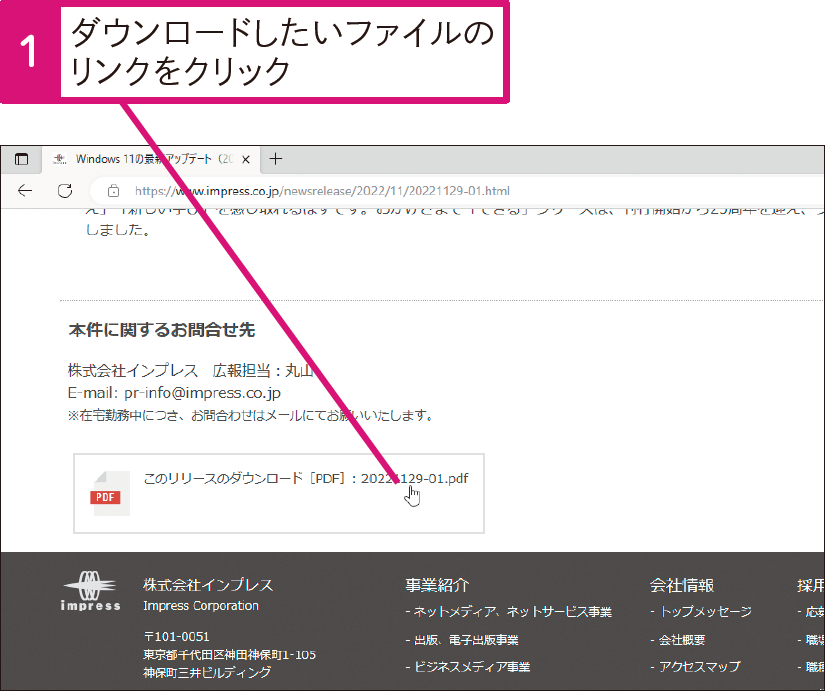Open a new tab
Screen dimensions: 825x691
click(276, 158)
